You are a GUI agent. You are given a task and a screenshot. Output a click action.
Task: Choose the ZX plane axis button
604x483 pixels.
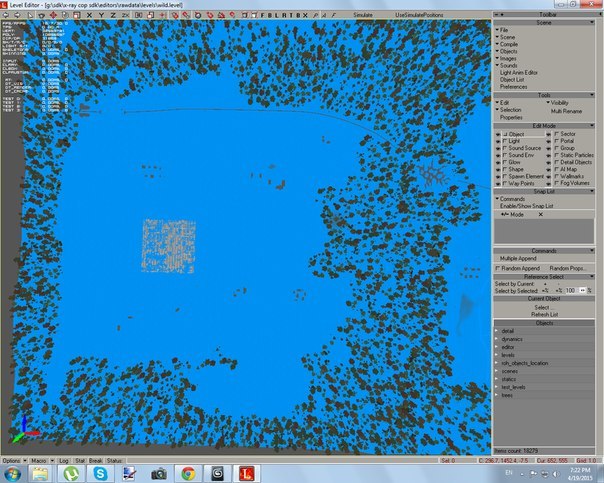[126, 15]
